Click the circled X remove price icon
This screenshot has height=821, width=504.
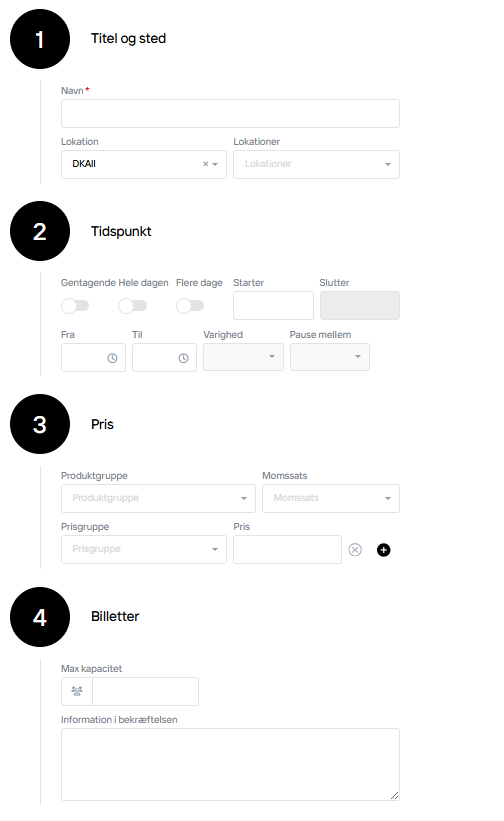click(355, 550)
